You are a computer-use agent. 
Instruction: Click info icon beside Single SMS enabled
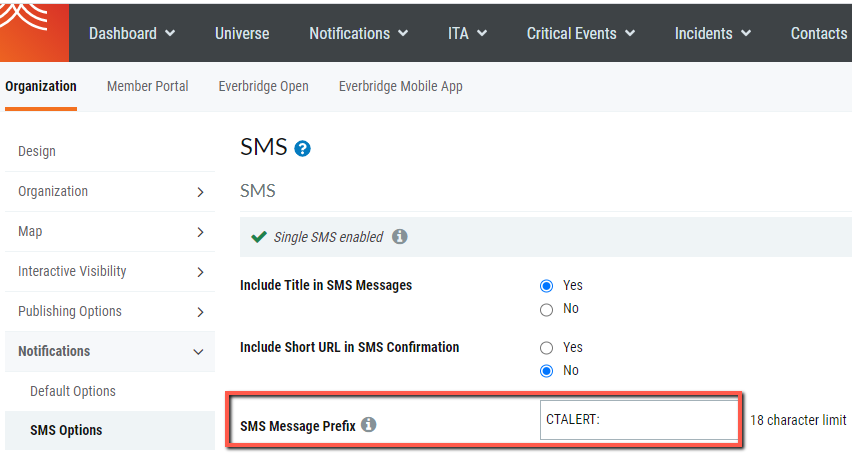pos(400,237)
